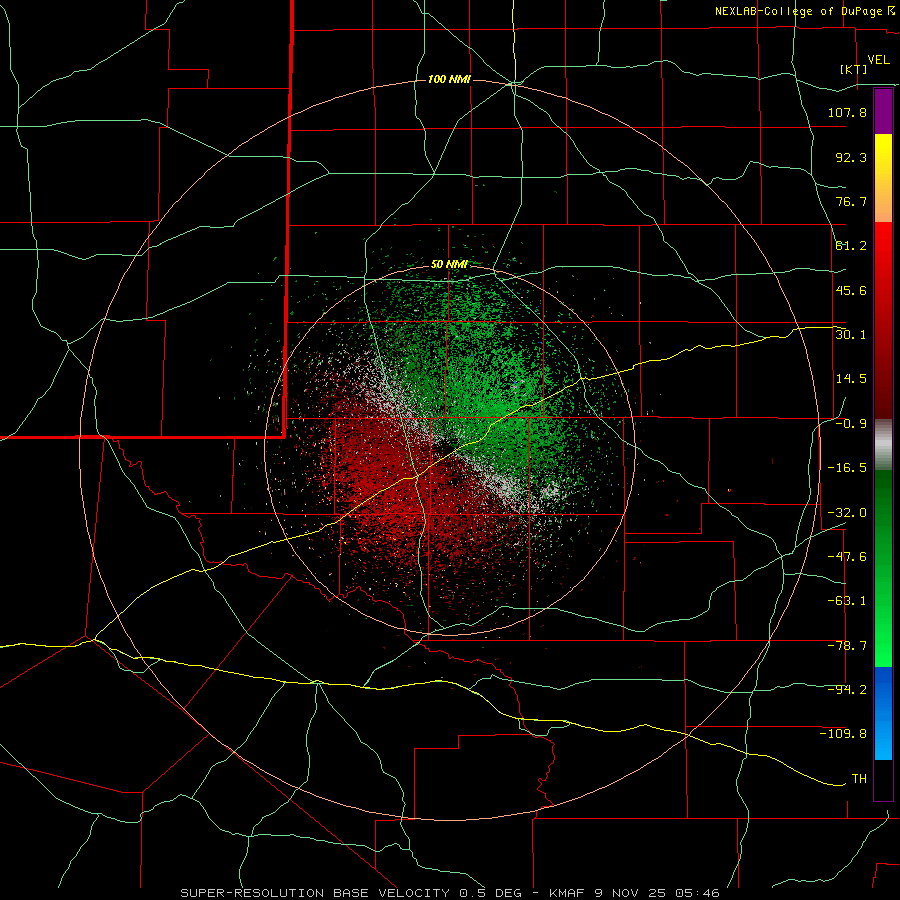The image size is (900, 900).
Task: Click the -16.5 velocity scale value
Action: point(847,468)
